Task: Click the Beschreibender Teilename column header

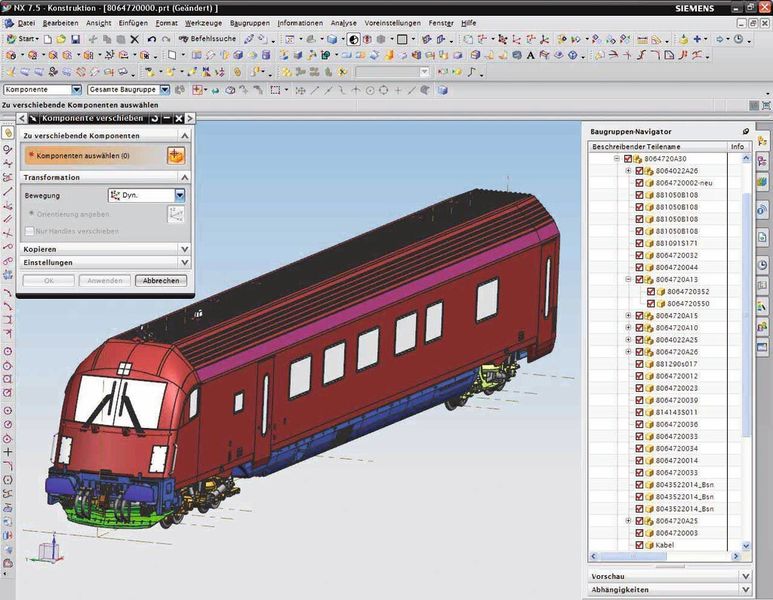Action: click(658, 146)
